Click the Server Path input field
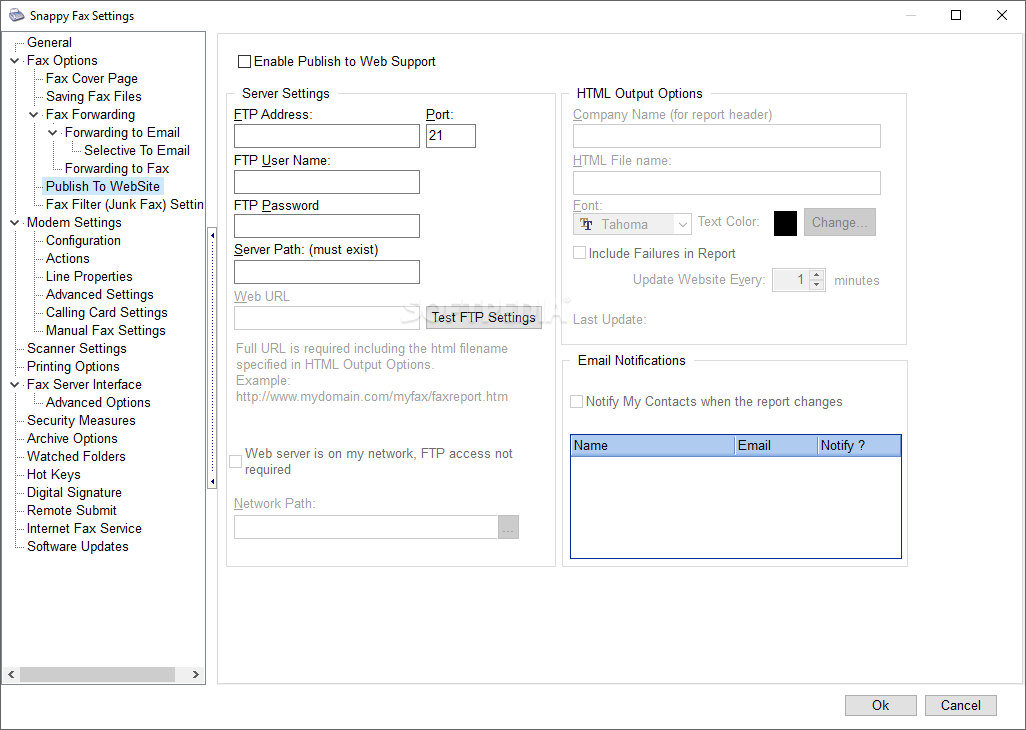This screenshot has width=1026, height=730. click(327, 272)
